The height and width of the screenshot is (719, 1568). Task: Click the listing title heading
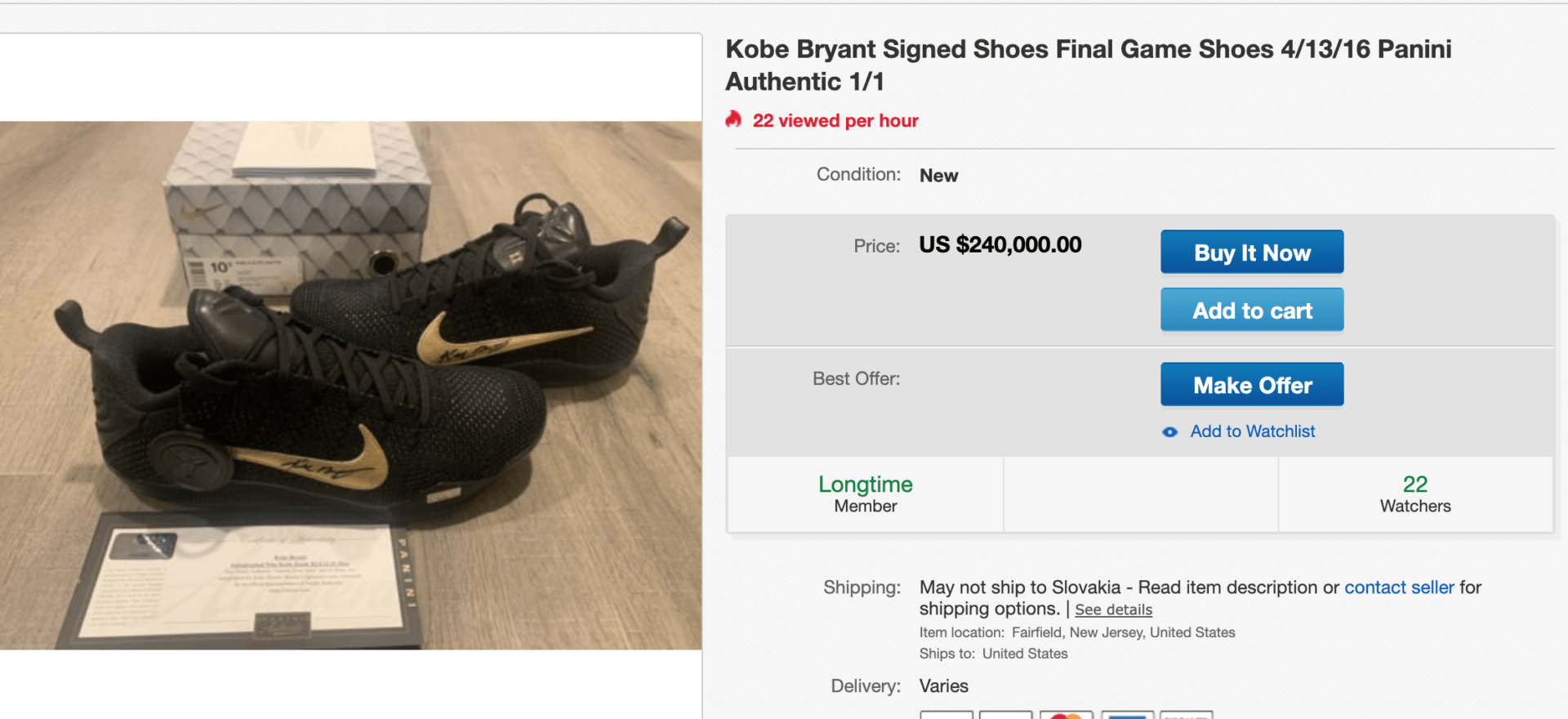click(1088, 65)
